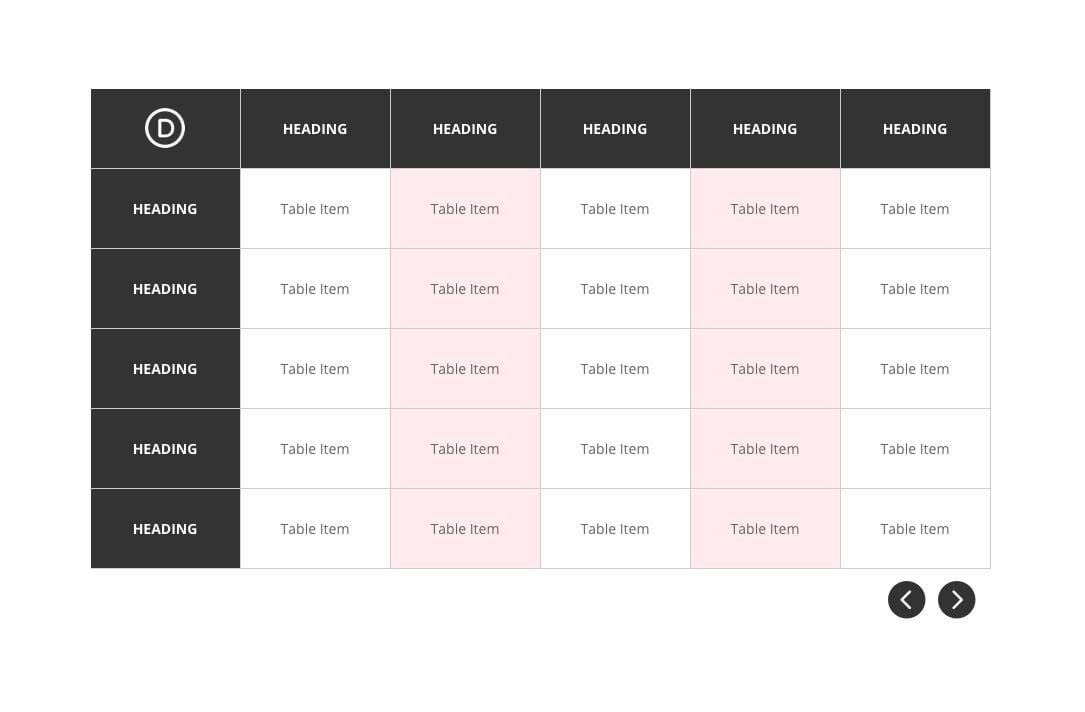Select the first column HEADING after the logo
This screenshot has width=1085, height=712.
(315, 129)
